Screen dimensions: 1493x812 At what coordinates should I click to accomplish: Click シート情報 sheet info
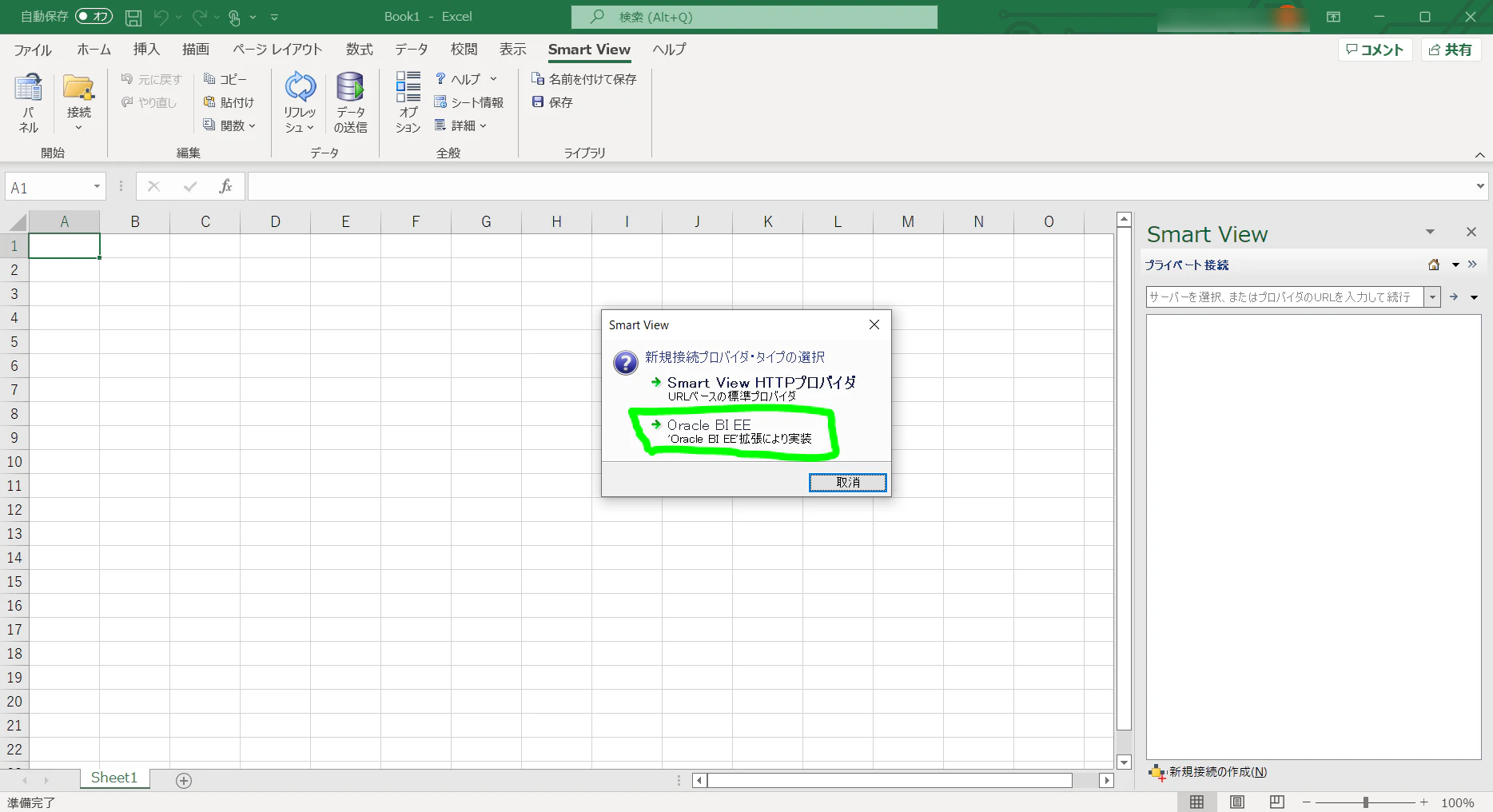coord(468,102)
